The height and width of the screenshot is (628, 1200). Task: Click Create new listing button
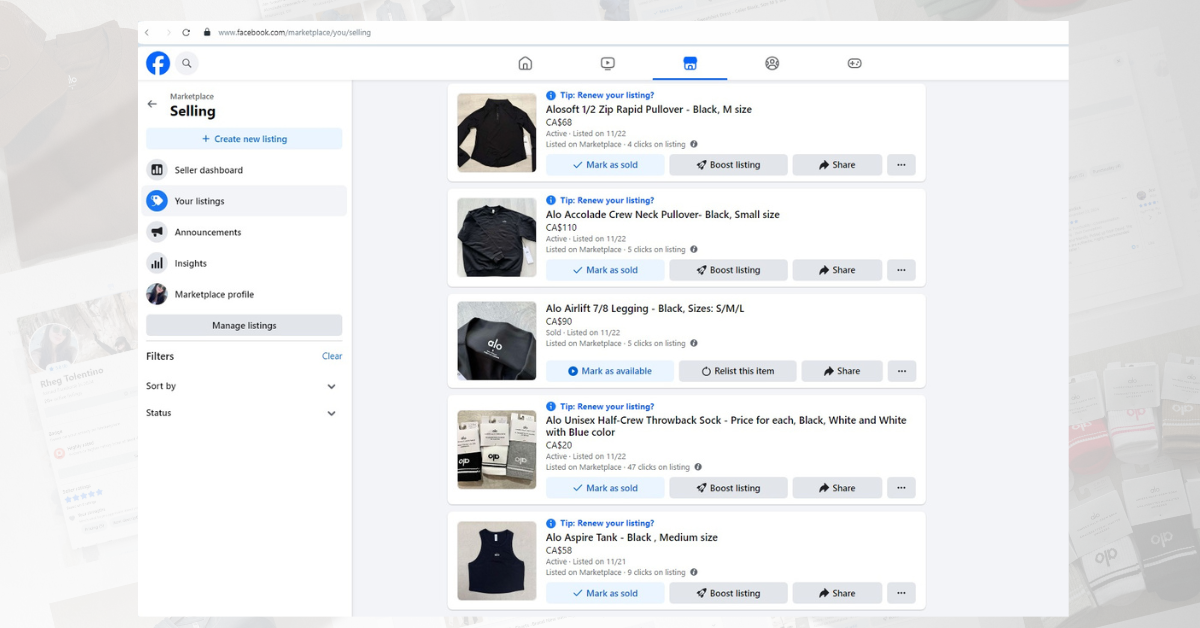point(244,139)
